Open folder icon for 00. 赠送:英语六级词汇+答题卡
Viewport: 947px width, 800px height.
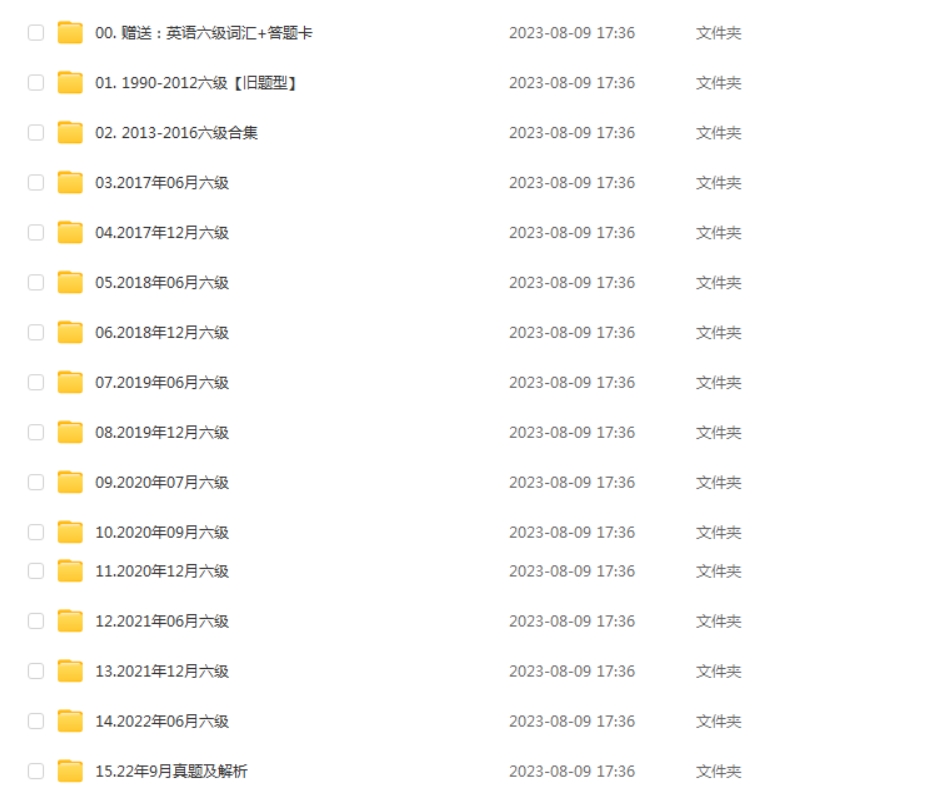tap(70, 33)
